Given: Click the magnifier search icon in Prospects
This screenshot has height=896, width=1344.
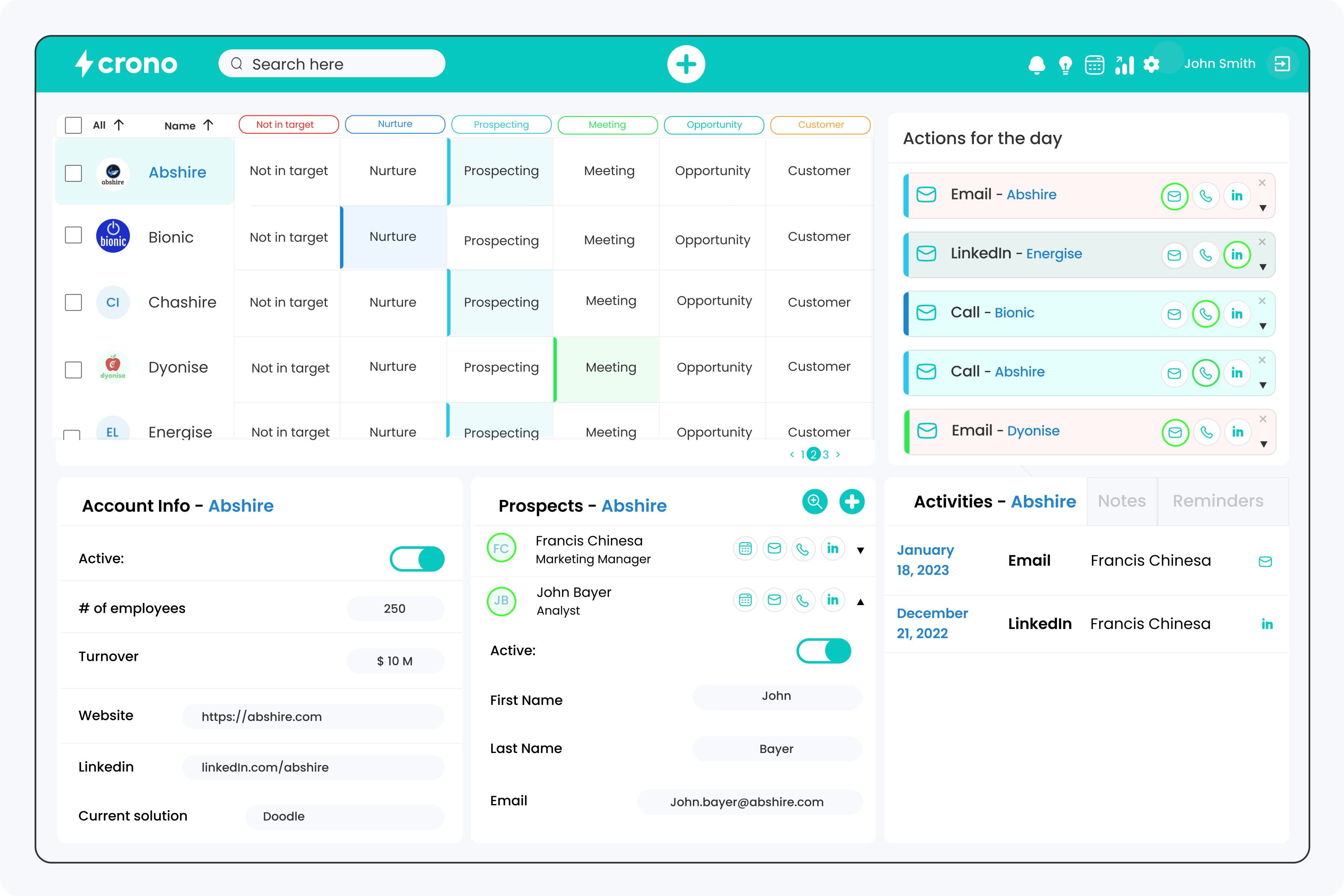Looking at the screenshot, I should 815,502.
